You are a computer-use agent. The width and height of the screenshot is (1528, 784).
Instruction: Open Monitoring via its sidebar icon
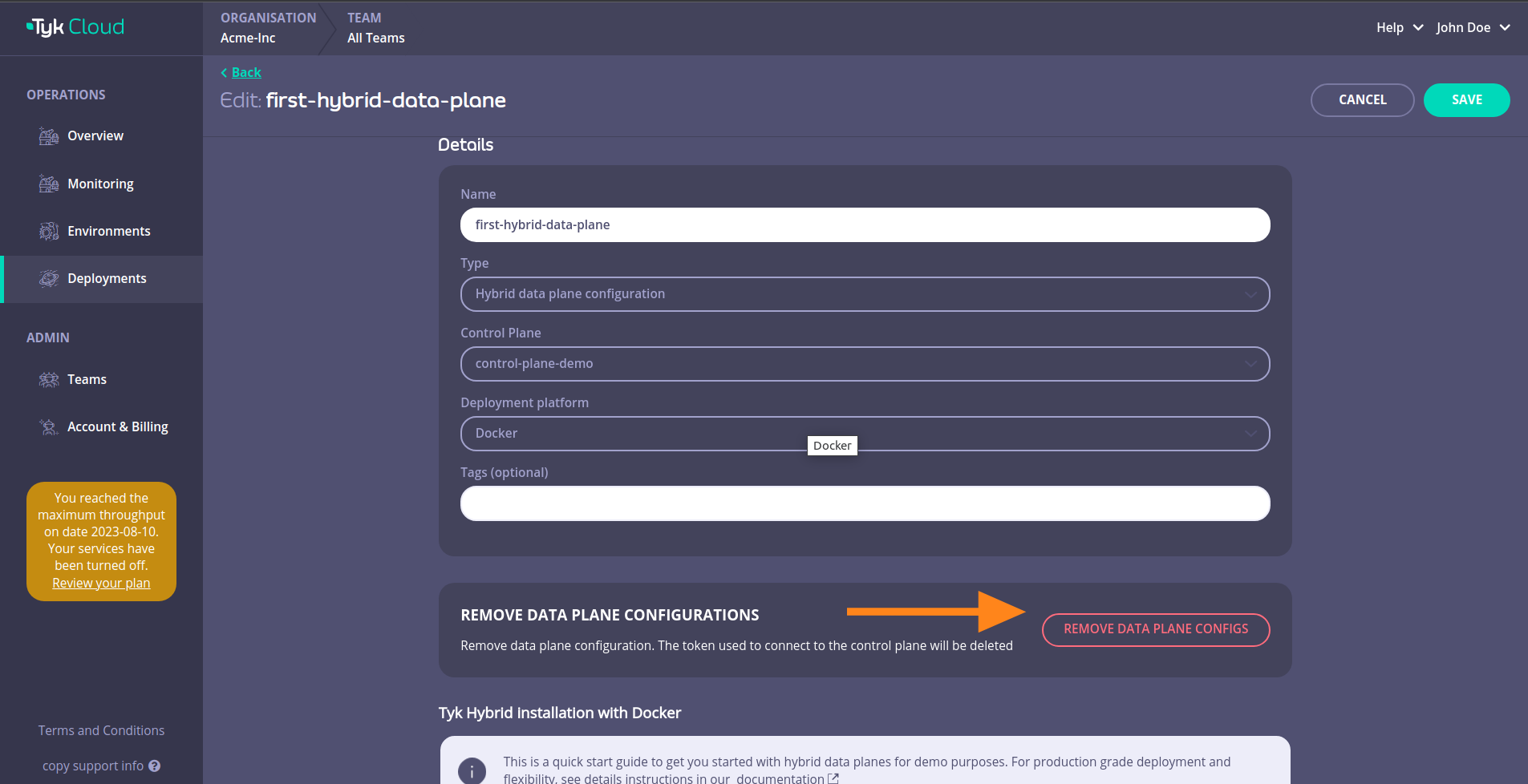coord(48,183)
